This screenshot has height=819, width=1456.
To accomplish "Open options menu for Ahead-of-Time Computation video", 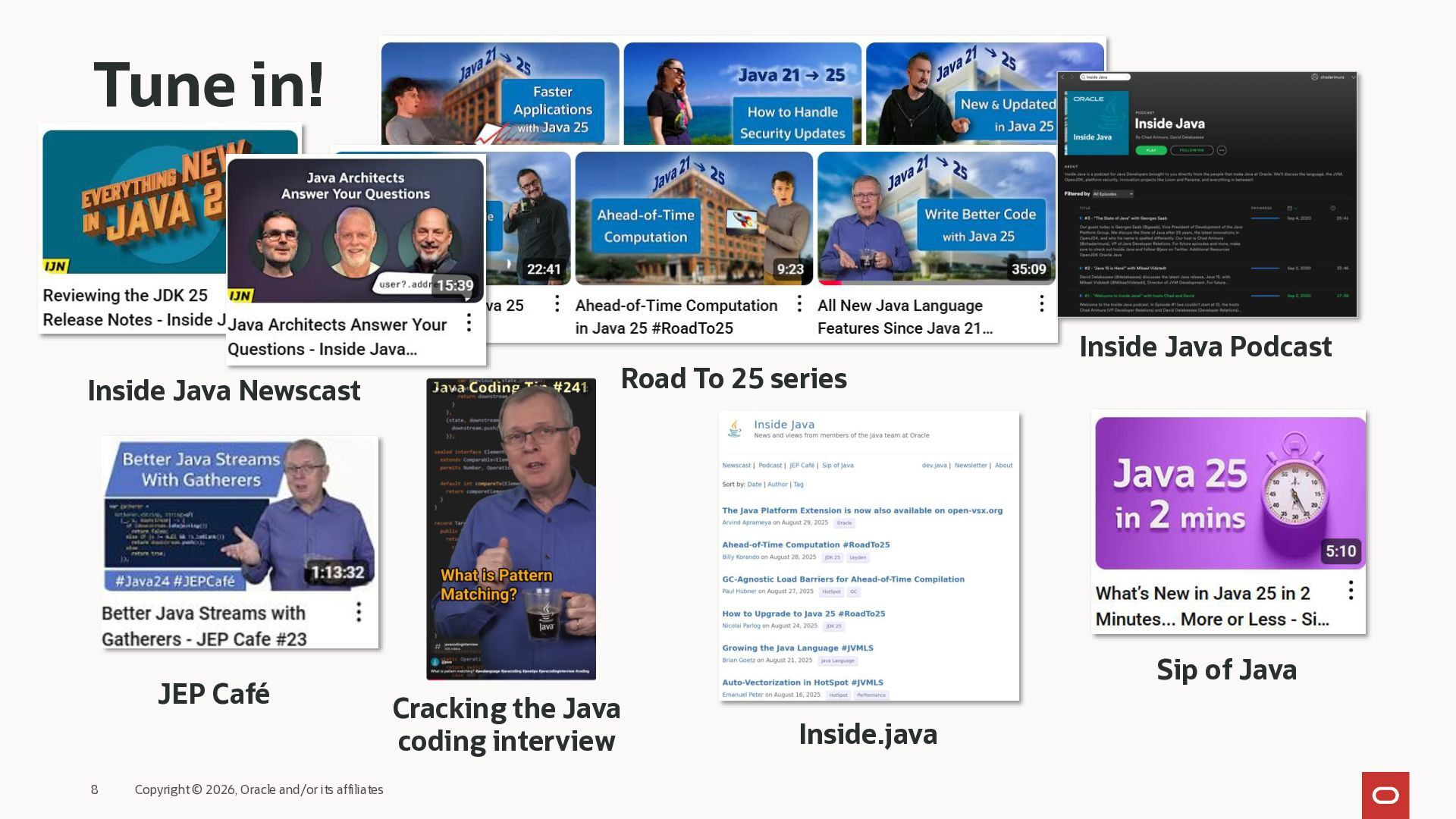I will (799, 304).
